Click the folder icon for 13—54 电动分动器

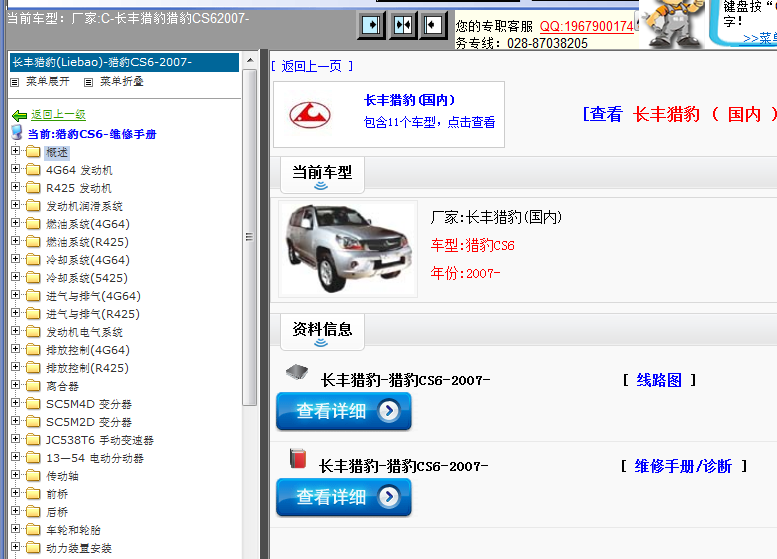click(x=33, y=458)
